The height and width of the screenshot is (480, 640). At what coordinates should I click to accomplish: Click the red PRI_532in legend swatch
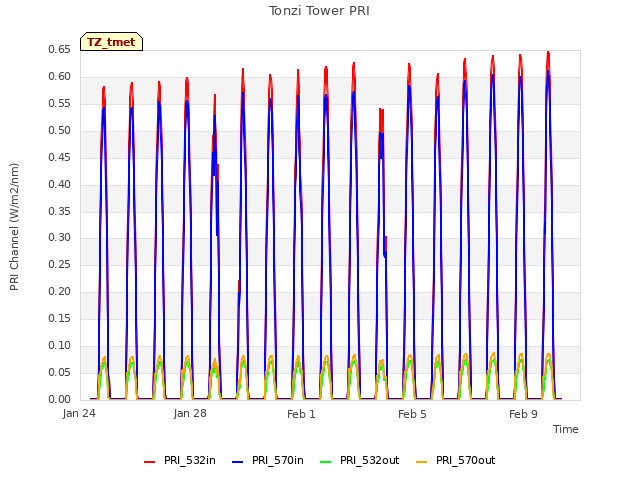point(149,462)
